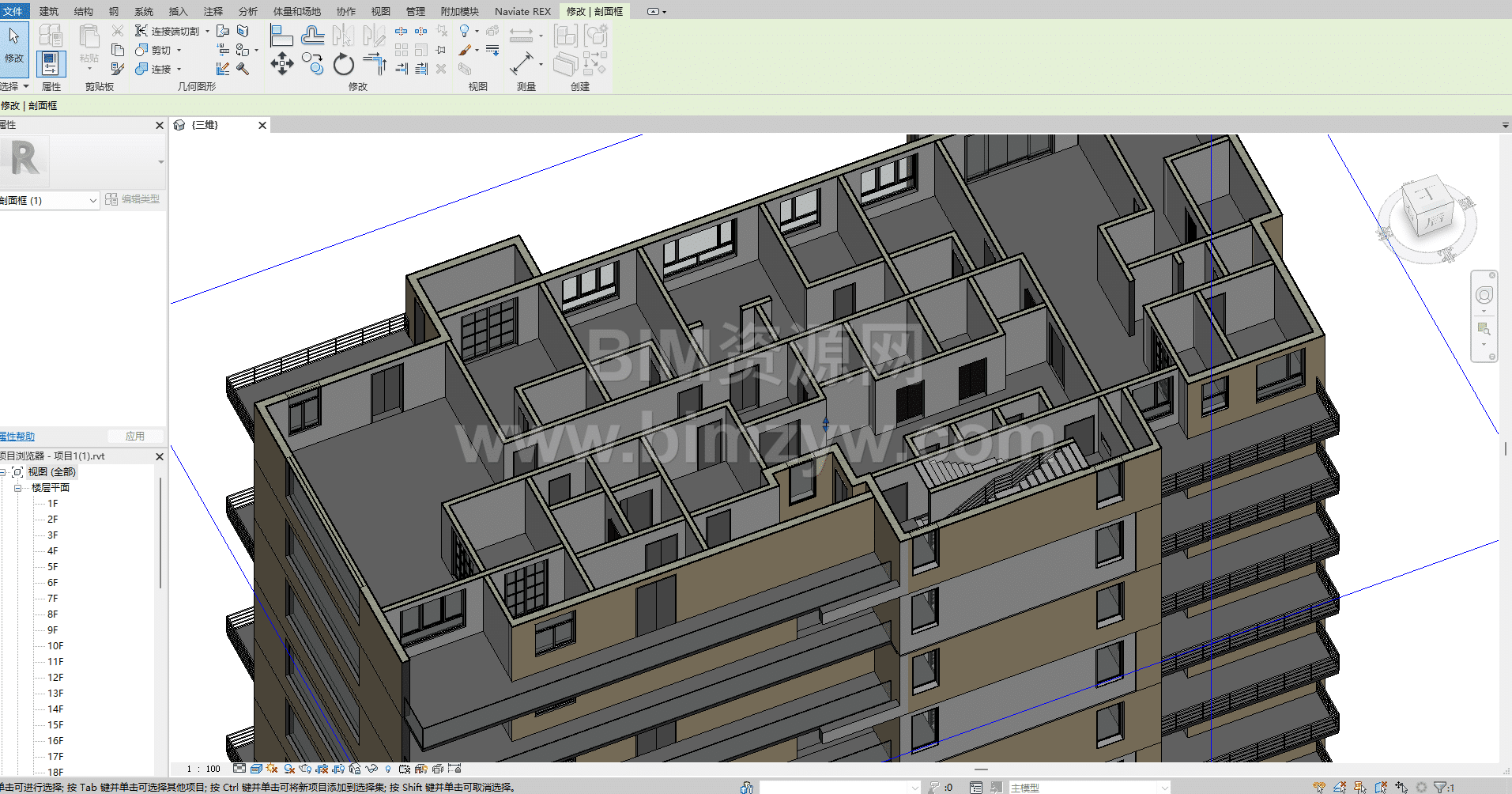Select the Align tool in Modify panel
This screenshot has width=1512, height=794.
(x=281, y=36)
